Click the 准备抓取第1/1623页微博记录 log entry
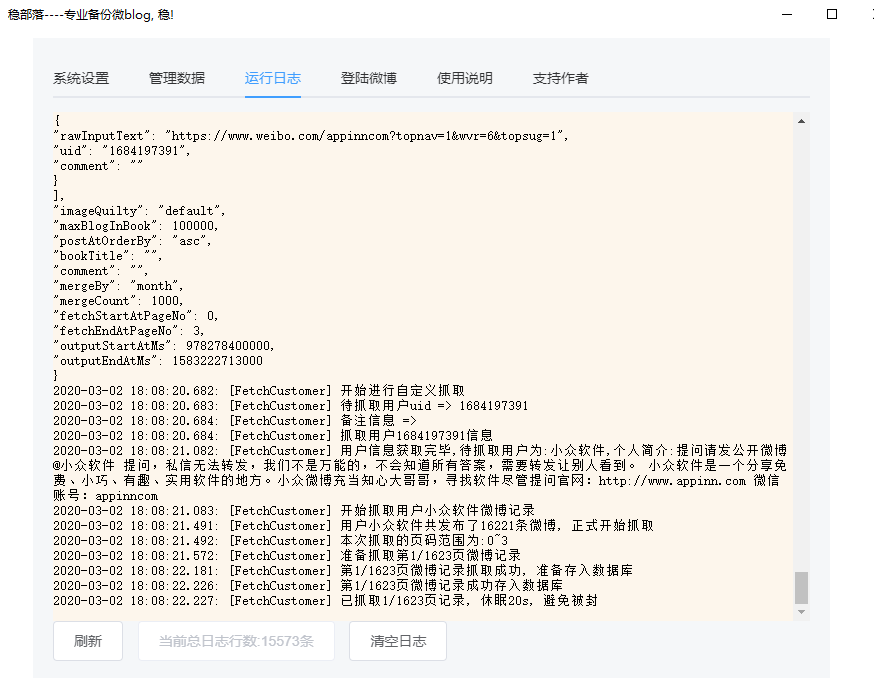The height and width of the screenshot is (678, 874). coord(287,556)
